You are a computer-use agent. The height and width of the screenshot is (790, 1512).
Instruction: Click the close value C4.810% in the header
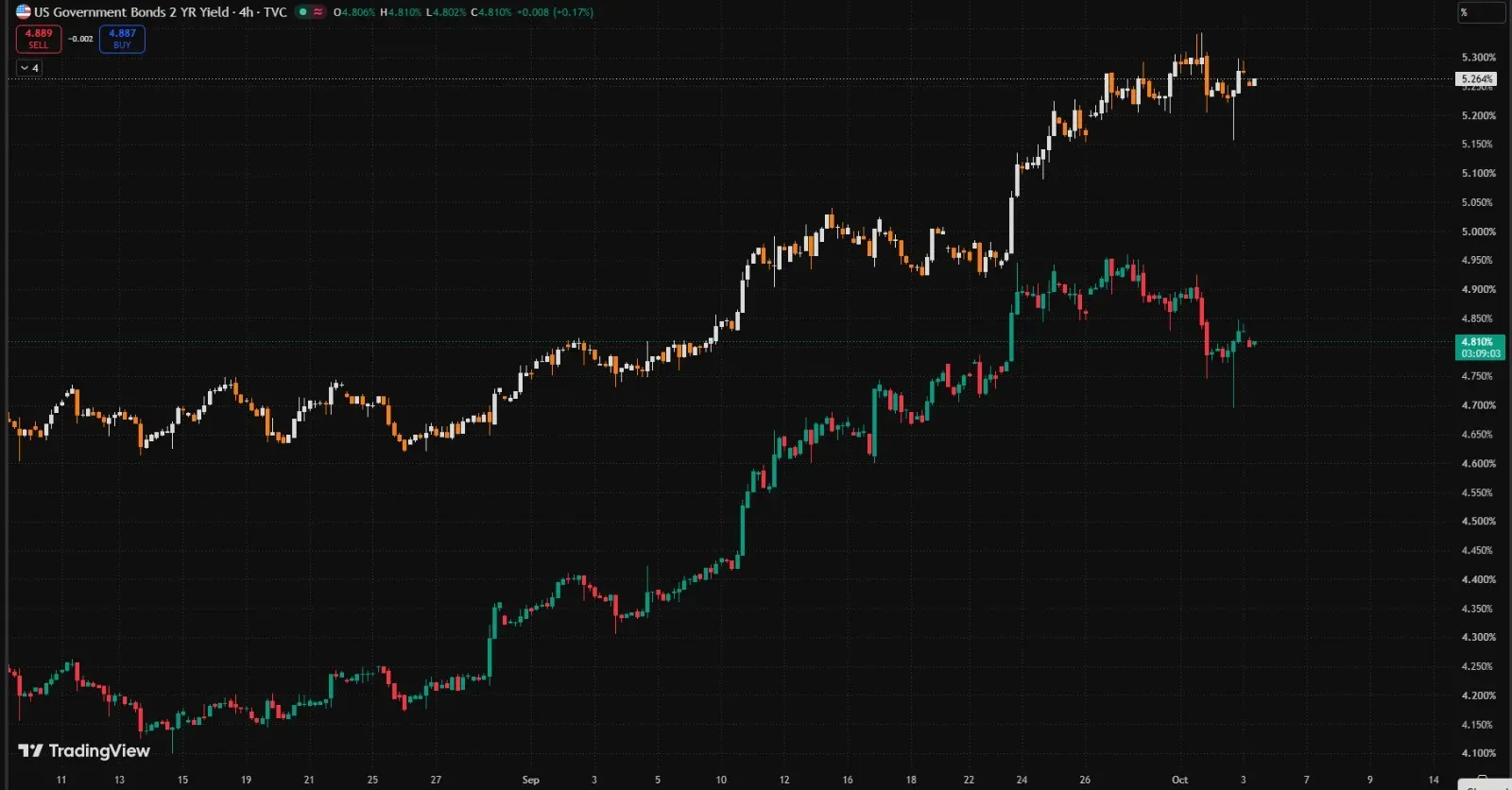point(491,12)
